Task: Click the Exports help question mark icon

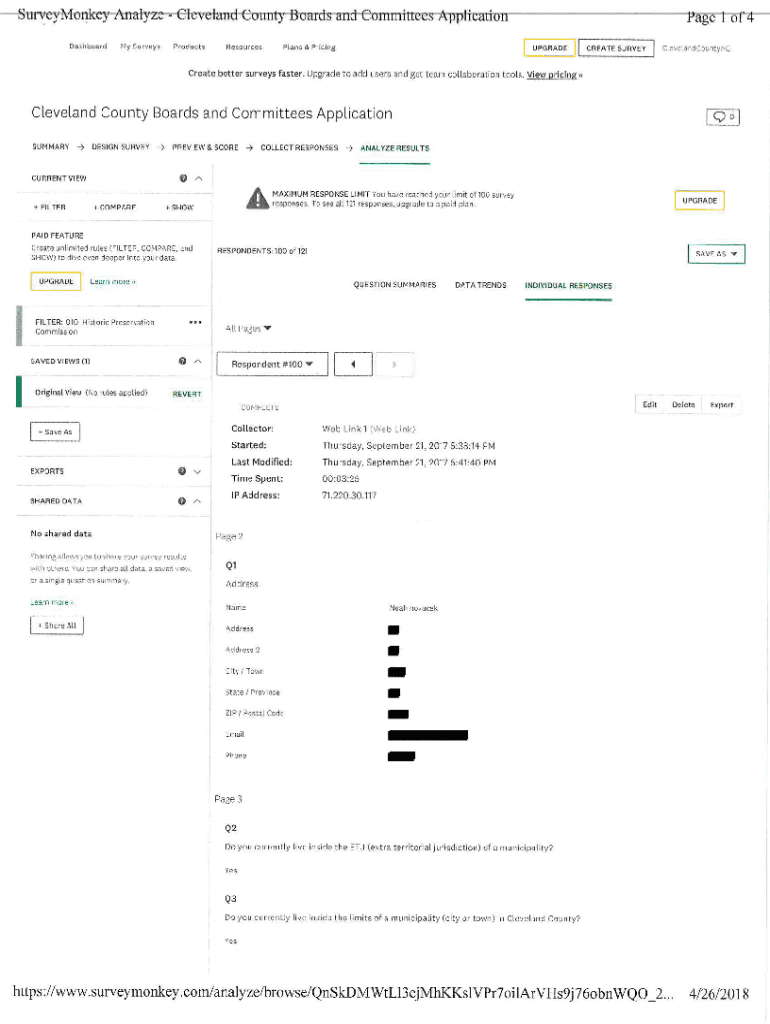Action: 183,471
